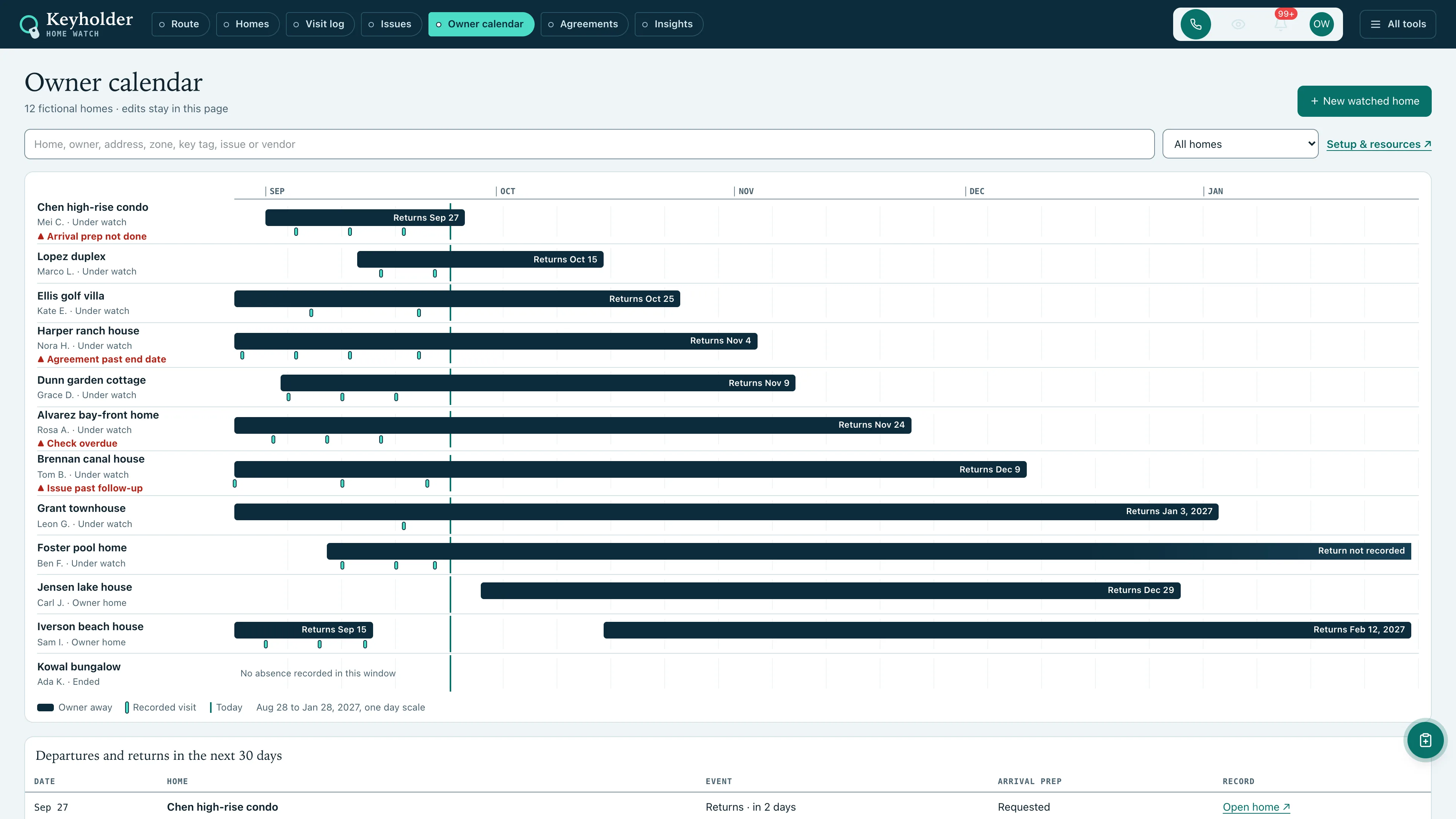
Task: Open the All tools menu
Action: [x=1397, y=24]
